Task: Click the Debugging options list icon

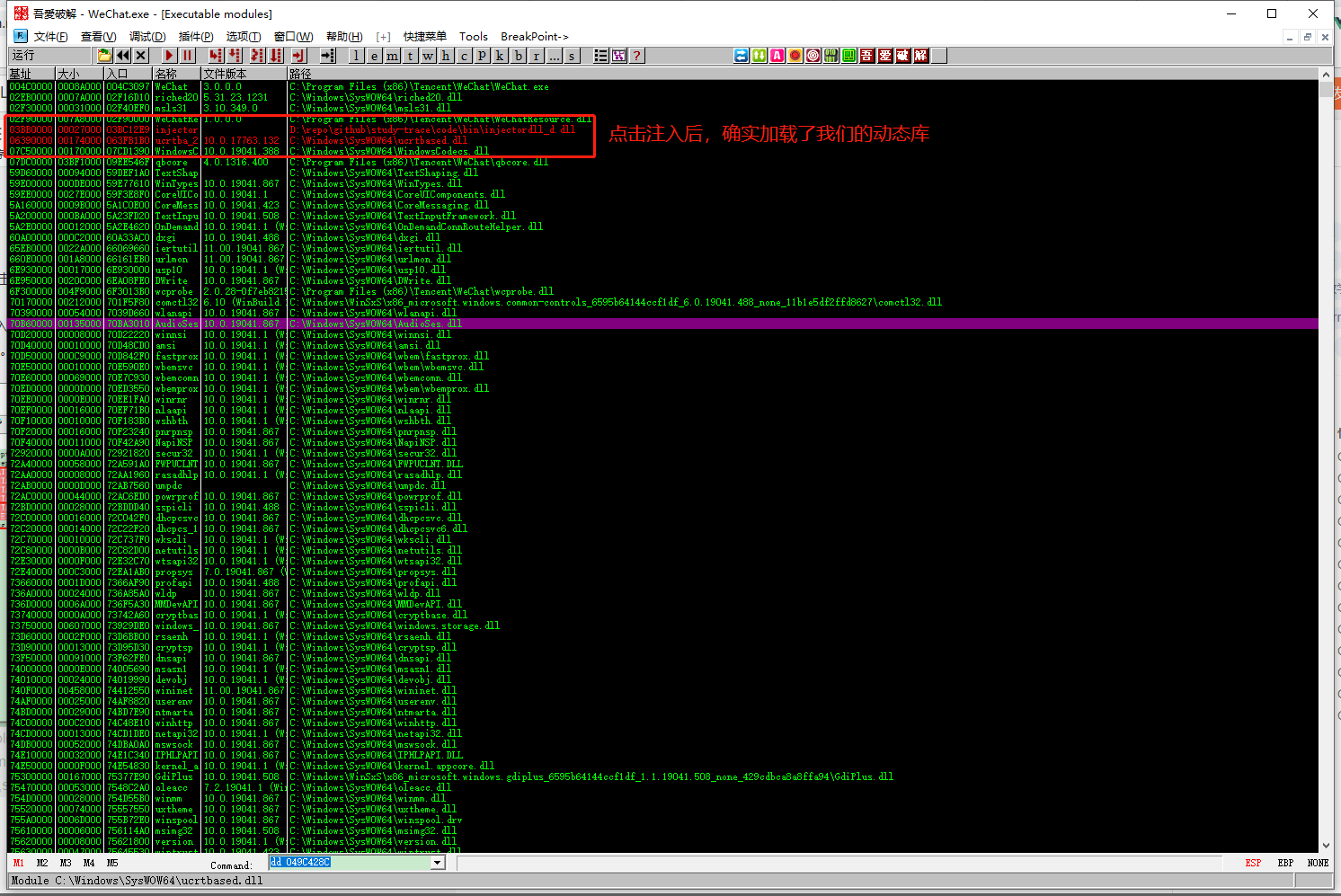Action: [601, 56]
